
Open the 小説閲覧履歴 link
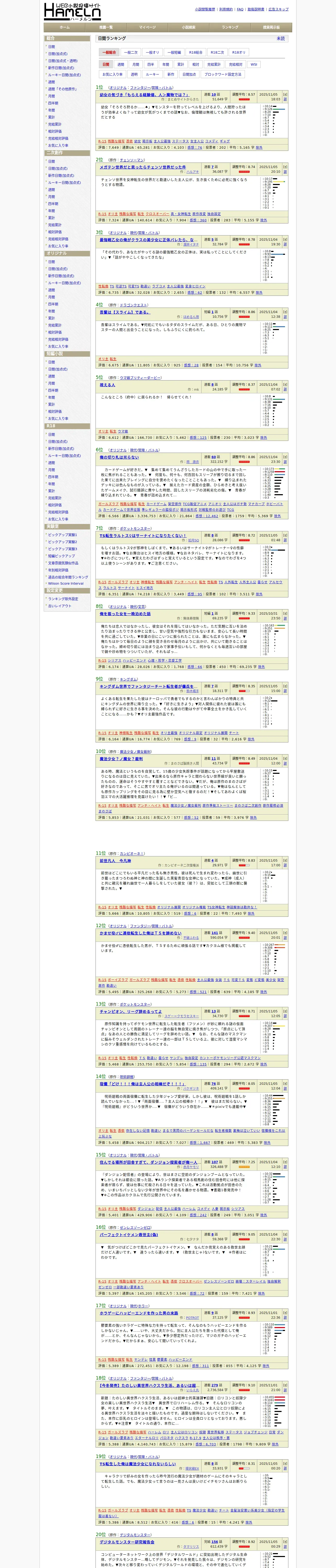(205, 9)
